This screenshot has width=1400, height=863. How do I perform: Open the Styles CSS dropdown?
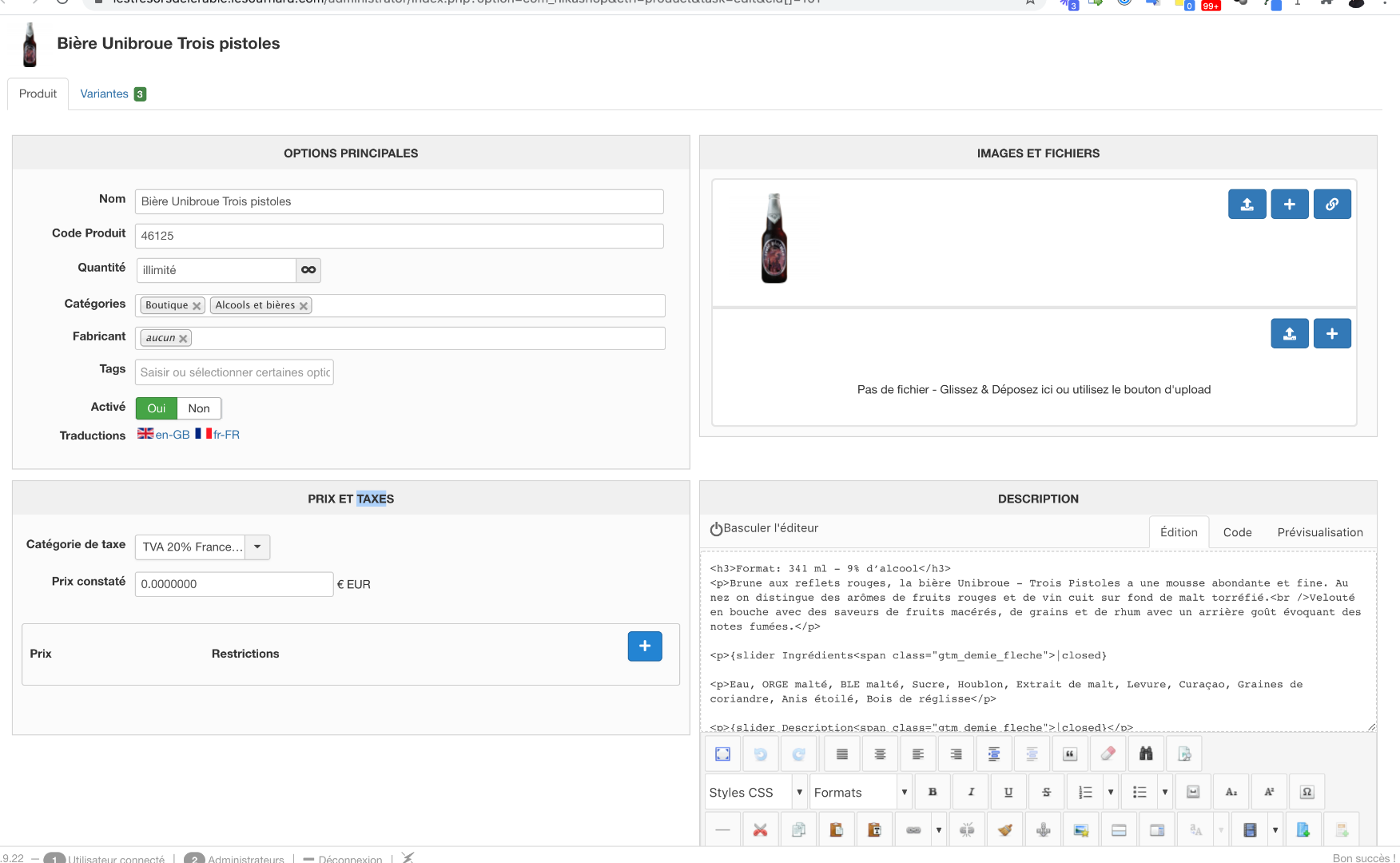756,792
